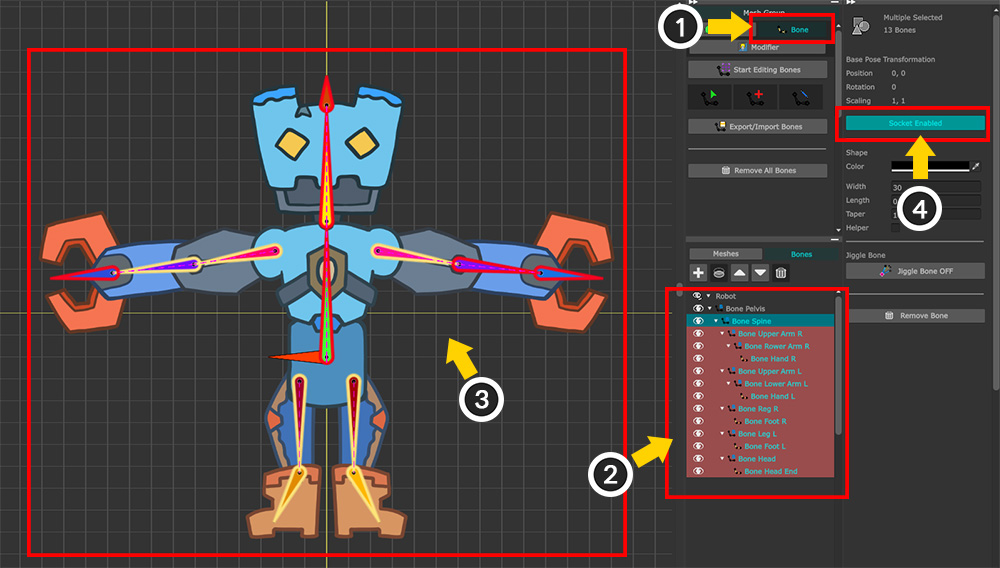
Task: Pick the bone link tool with blue line
Action: (x=802, y=97)
